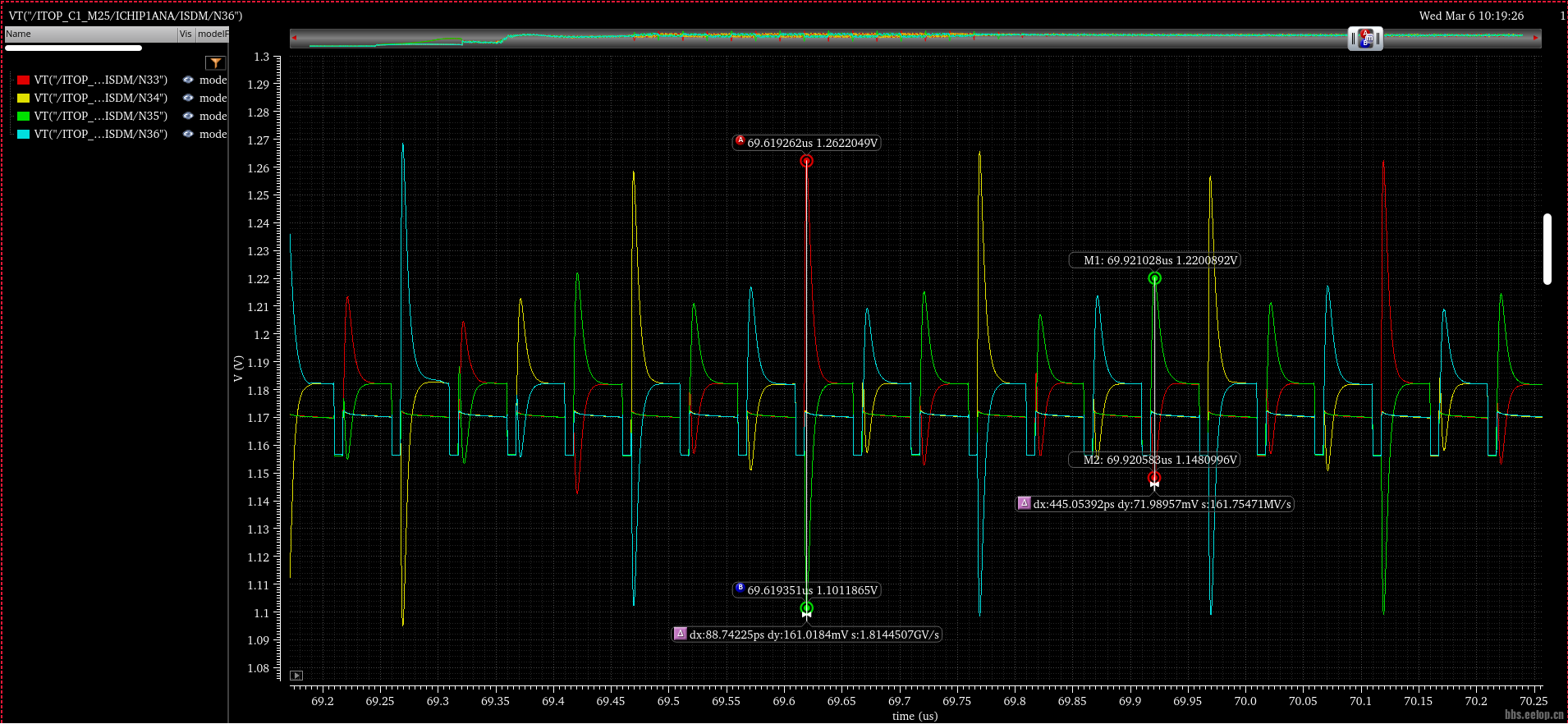Click the delta label dx:88.74225ps
This screenshot has height=724, width=1568.
pyautogui.click(x=807, y=635)
